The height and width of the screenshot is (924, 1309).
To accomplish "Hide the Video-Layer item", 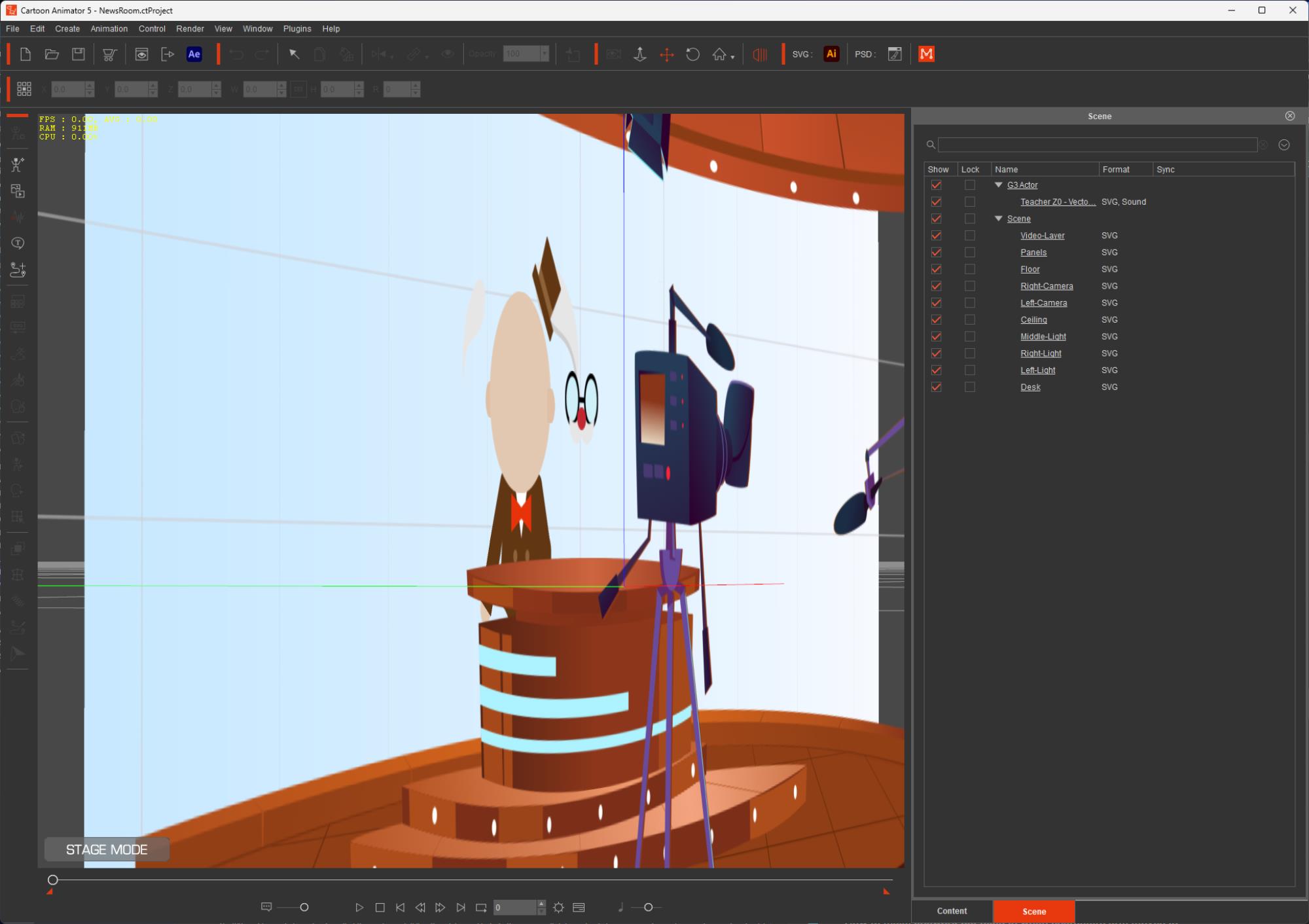I will point(937,236).
